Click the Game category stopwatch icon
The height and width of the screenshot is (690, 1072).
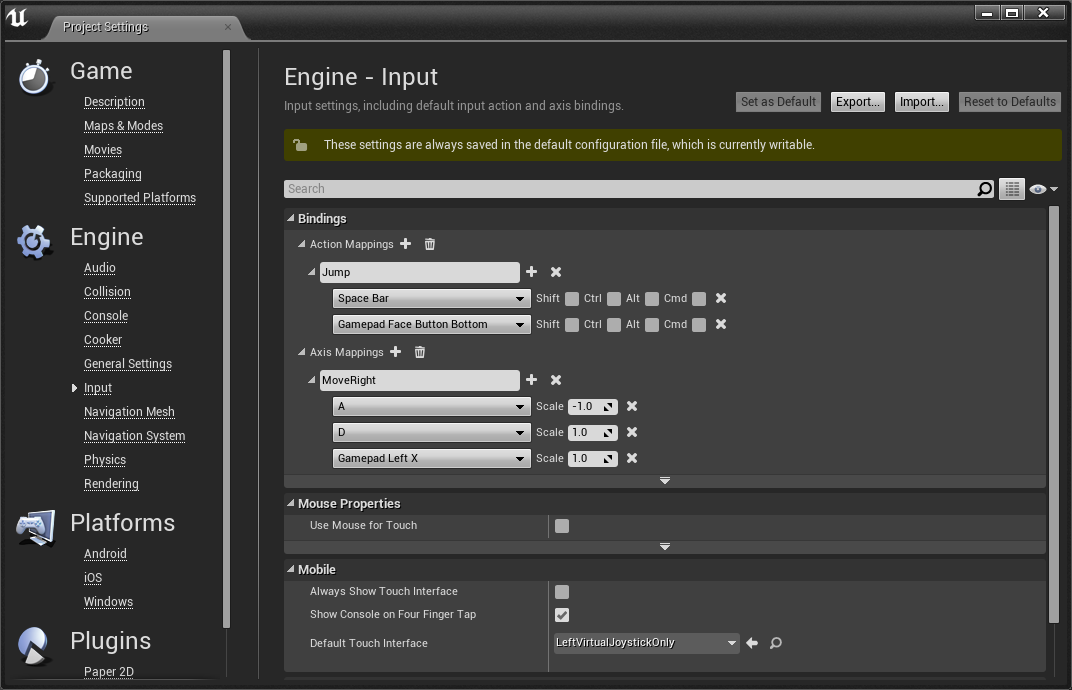pos(34,77)
